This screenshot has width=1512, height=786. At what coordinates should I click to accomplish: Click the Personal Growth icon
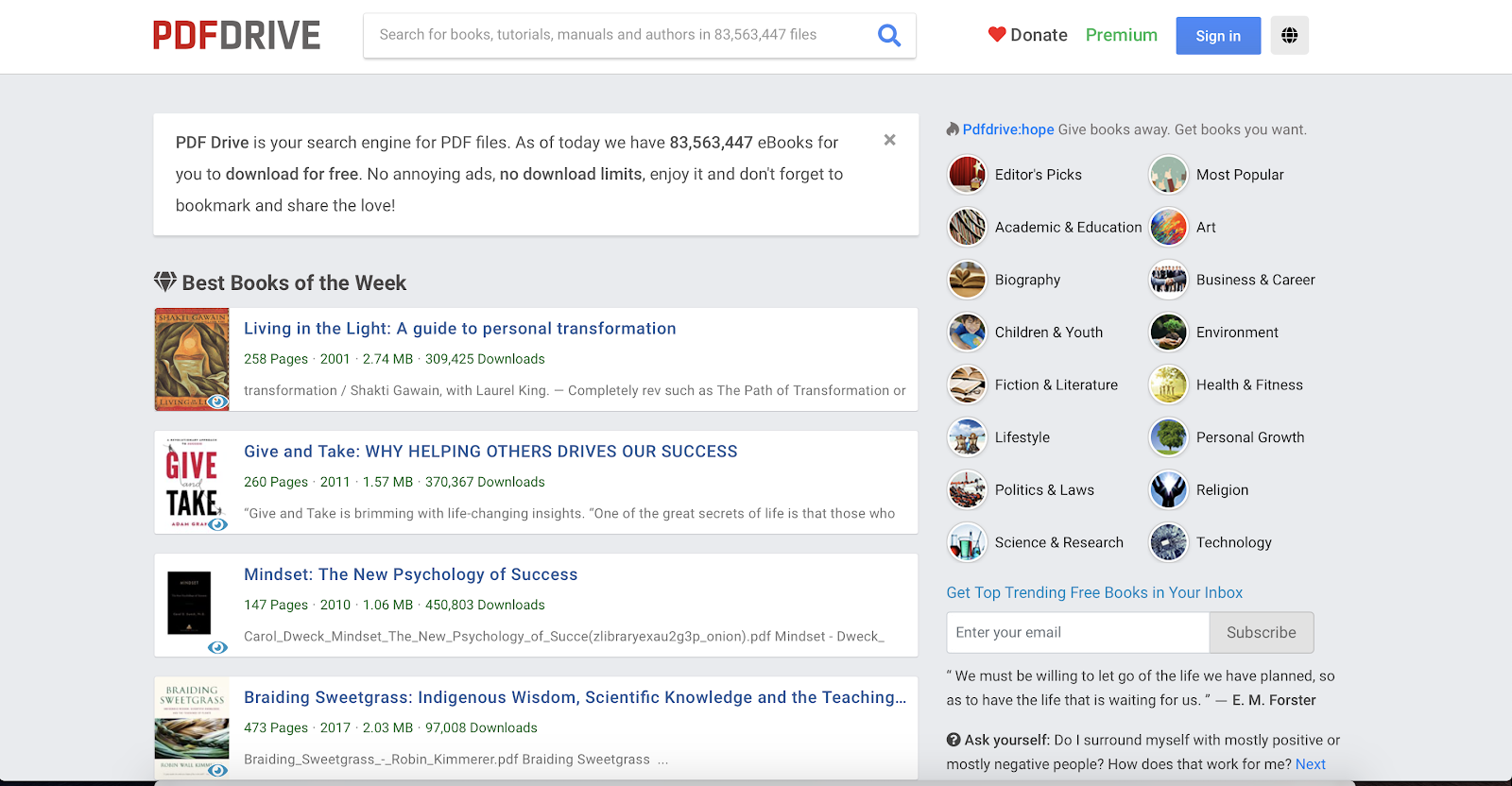coord(1168,437)
